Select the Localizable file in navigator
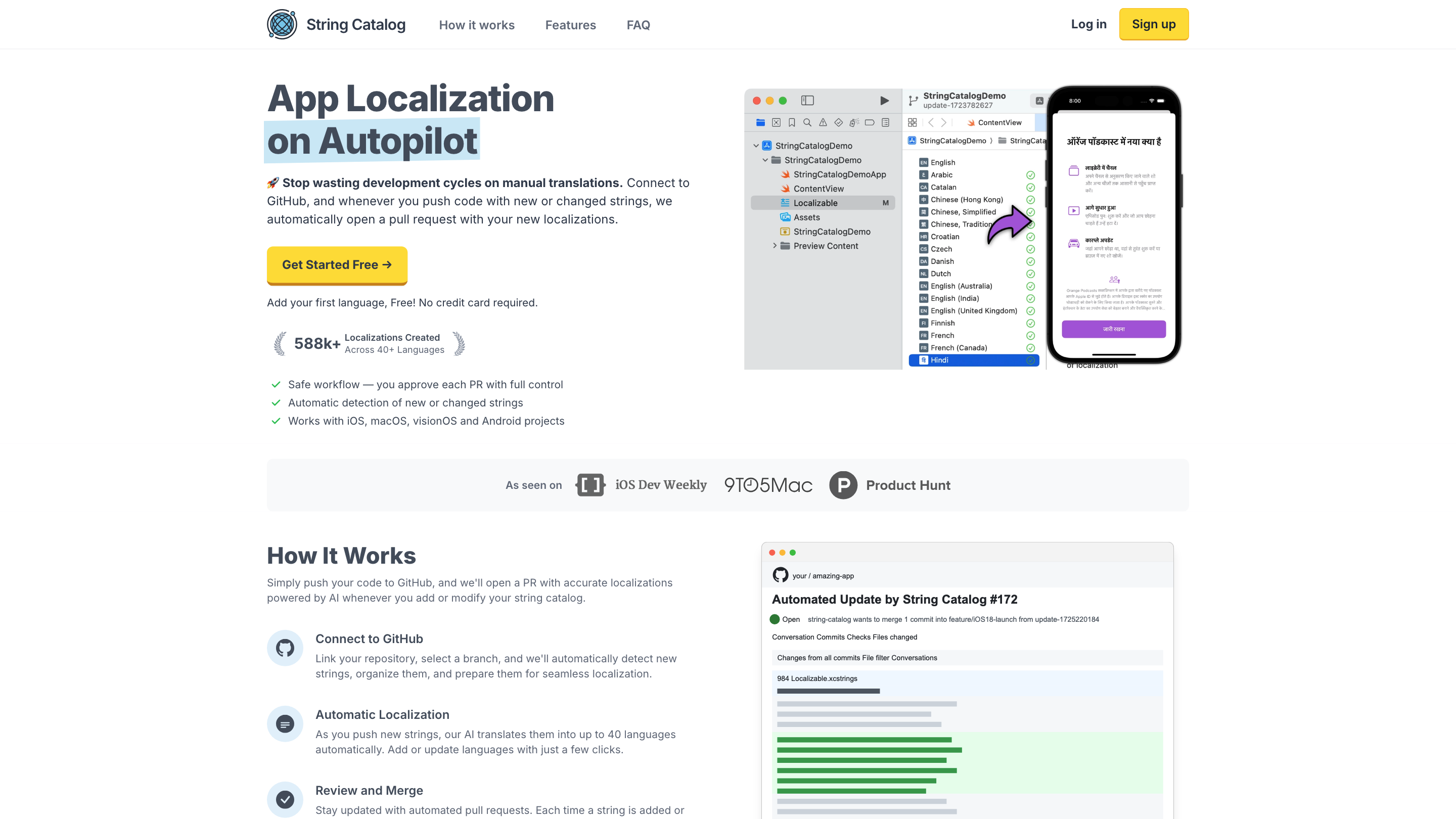This screenshot has width=1456, height=819. pyautogui.click(x=815, y=203)
